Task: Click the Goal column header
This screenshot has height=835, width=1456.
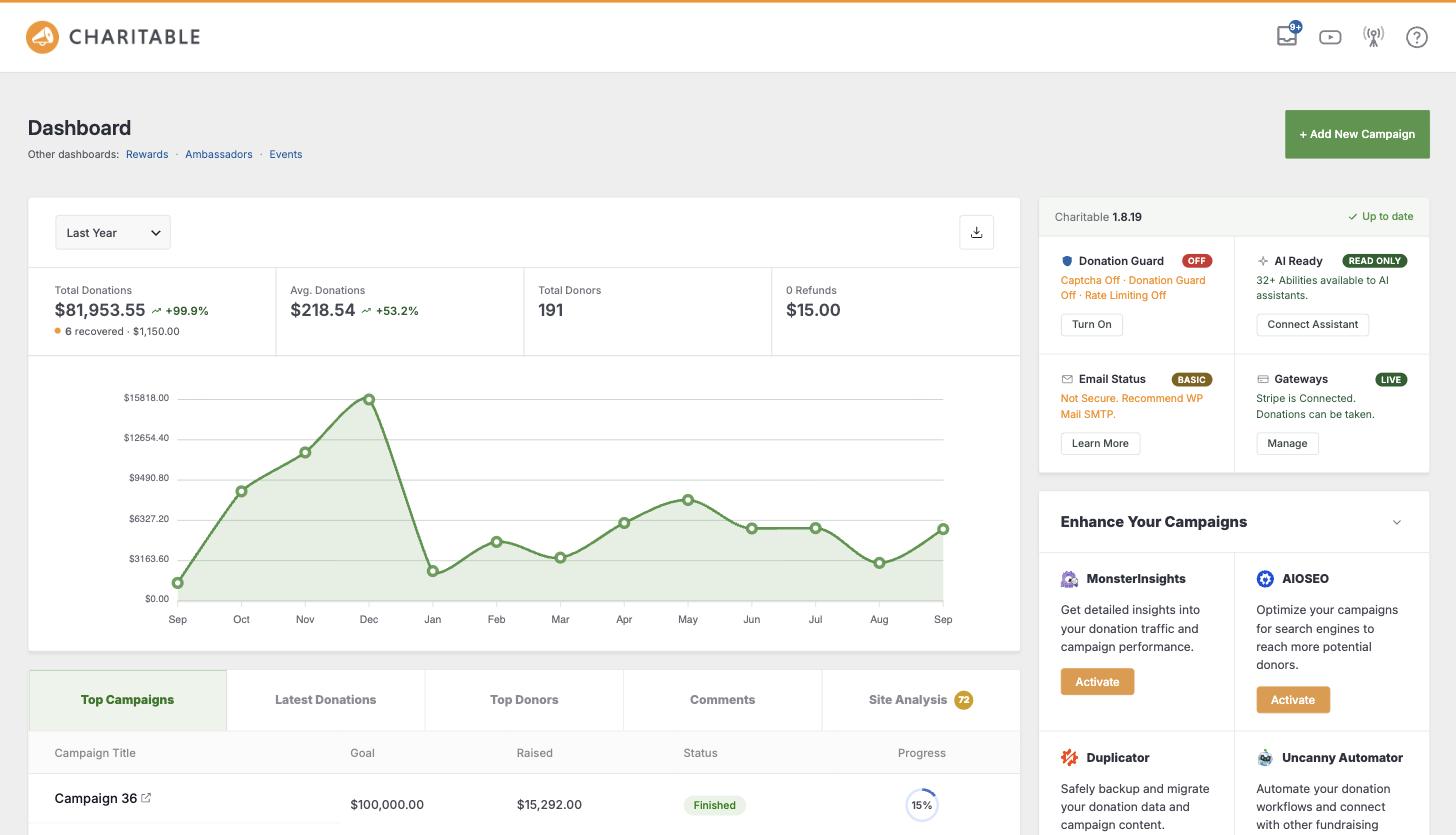Action: (363, 753)
